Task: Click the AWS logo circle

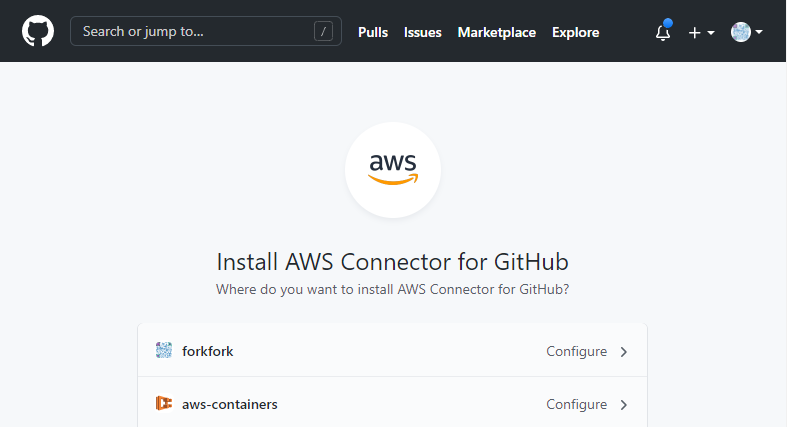Action: [393, 170]
